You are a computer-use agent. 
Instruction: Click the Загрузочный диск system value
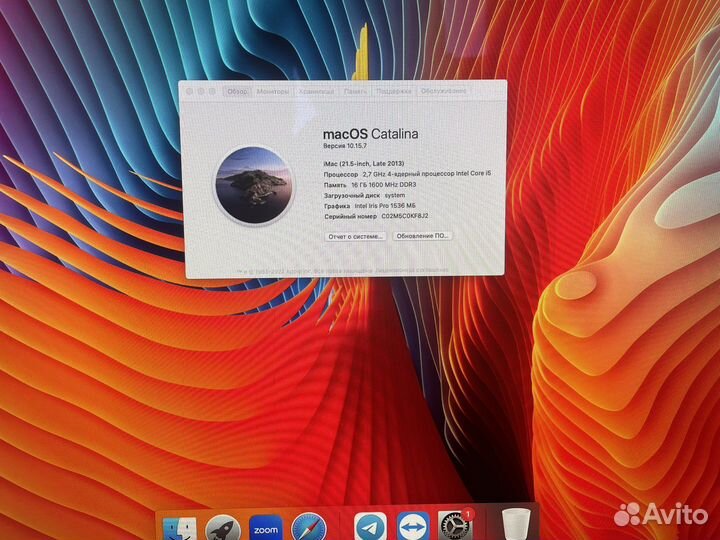point(395,195)
